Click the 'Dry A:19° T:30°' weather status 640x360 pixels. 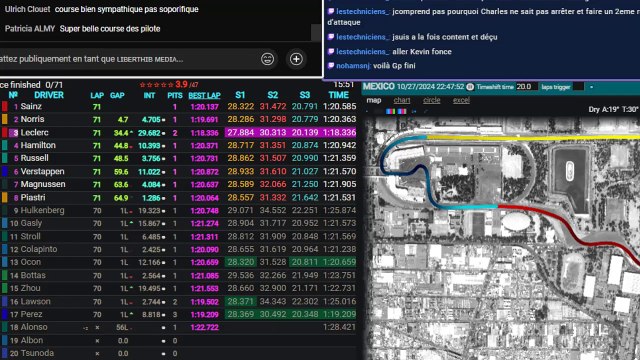pos(613,109)
